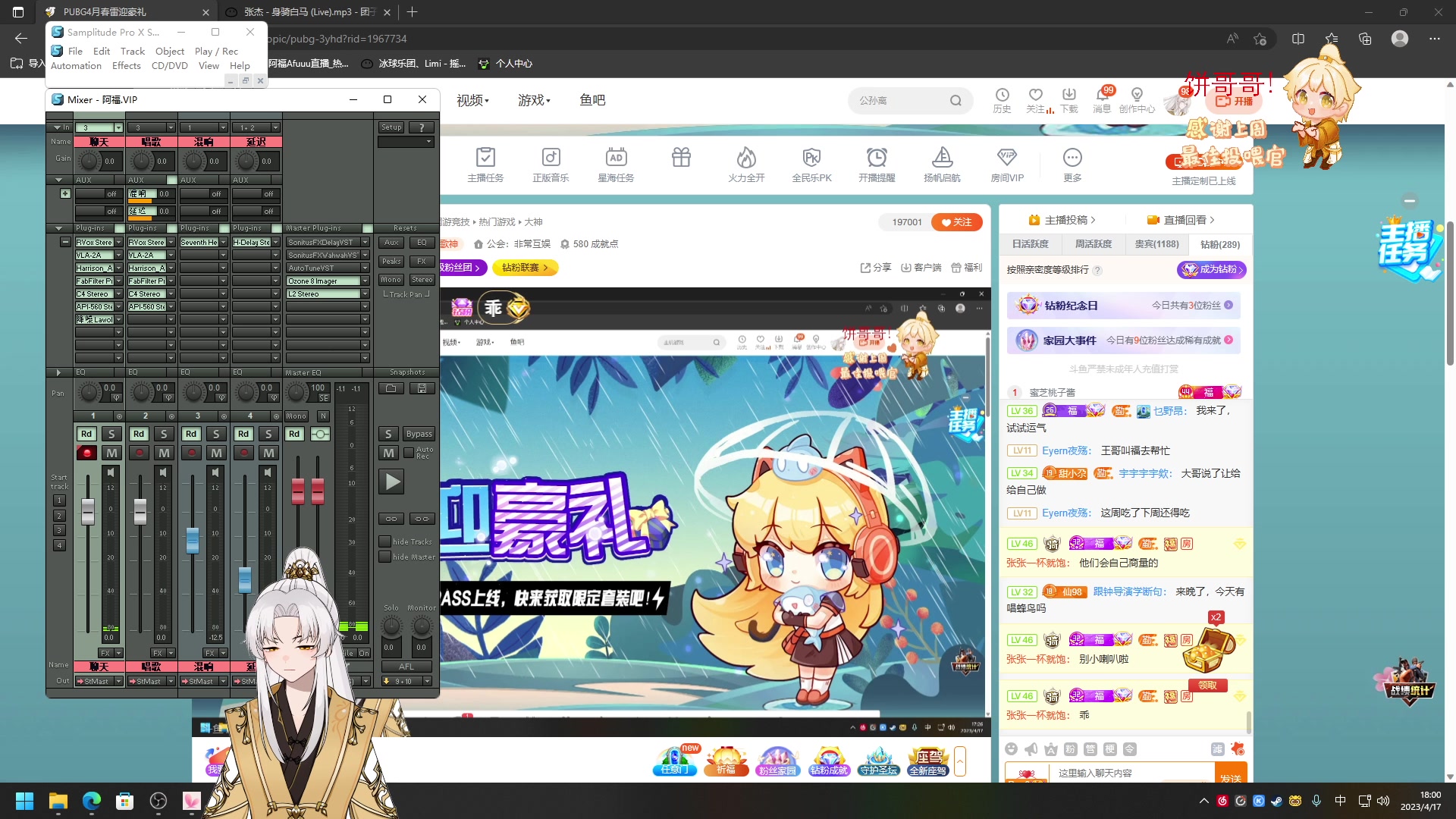Enable the hide Tracks checkbox

pos(384,541)
